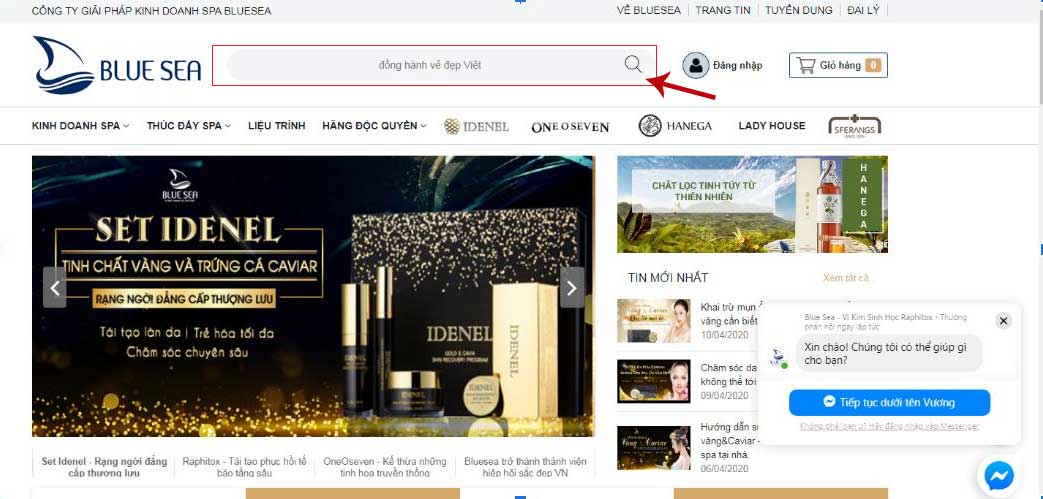The image size is (1043, 499).
Task: Close the Messenger chat popup
Action: pos(1003,321)
